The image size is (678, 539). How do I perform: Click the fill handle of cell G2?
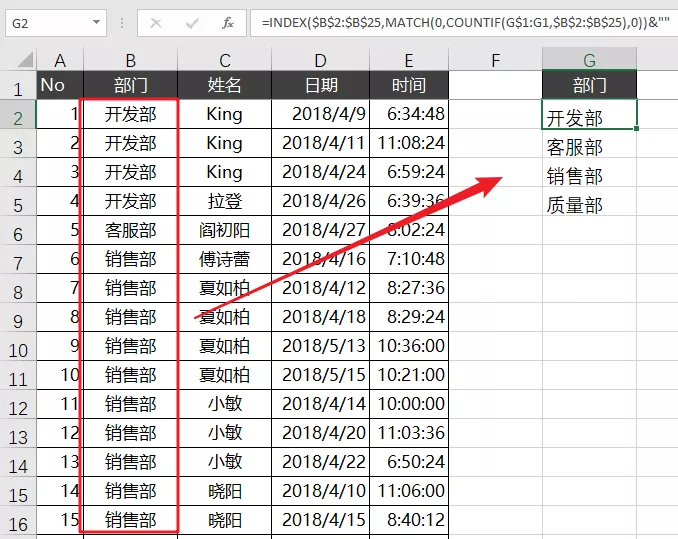point(636,128)
